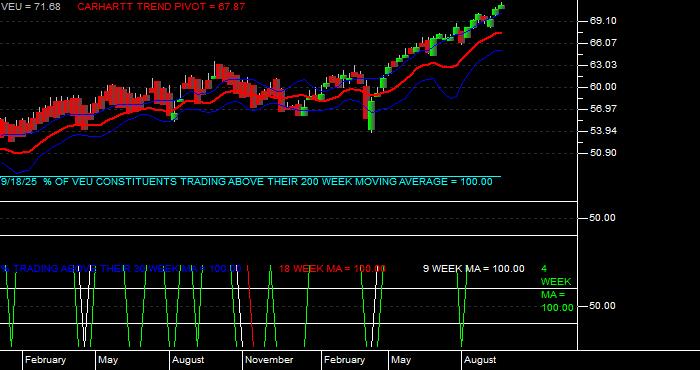Click the second August label on time axis
This screenshot has width=700, height=370.
tap(480, 360)
